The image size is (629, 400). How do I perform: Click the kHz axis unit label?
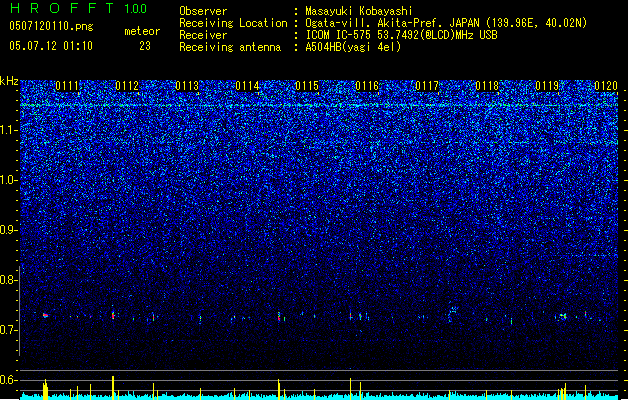9,81
